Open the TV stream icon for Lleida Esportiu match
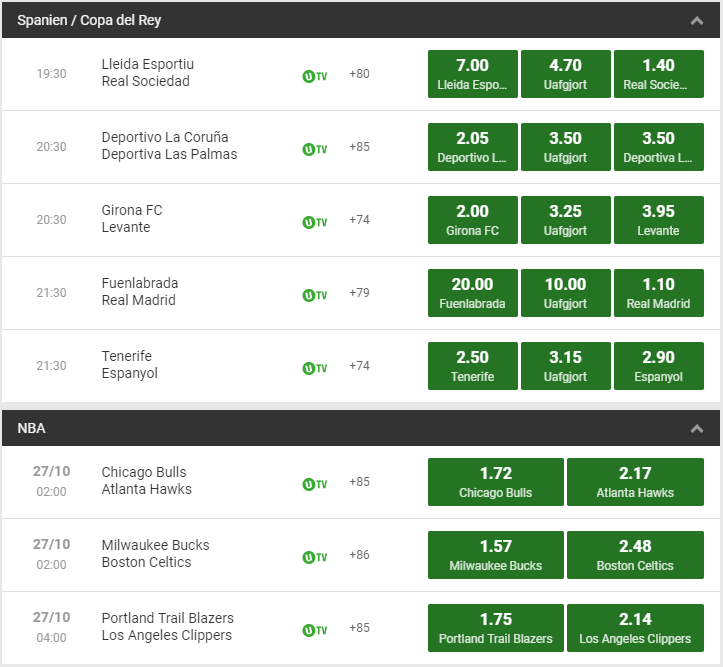723x667 pixels. point(314,76)
